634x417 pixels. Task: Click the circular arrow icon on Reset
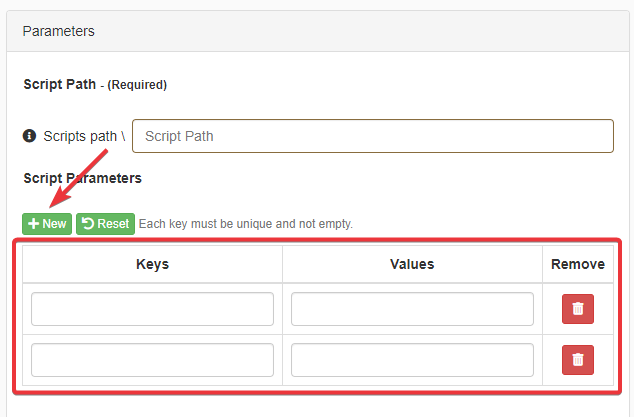tap(87, 224)
